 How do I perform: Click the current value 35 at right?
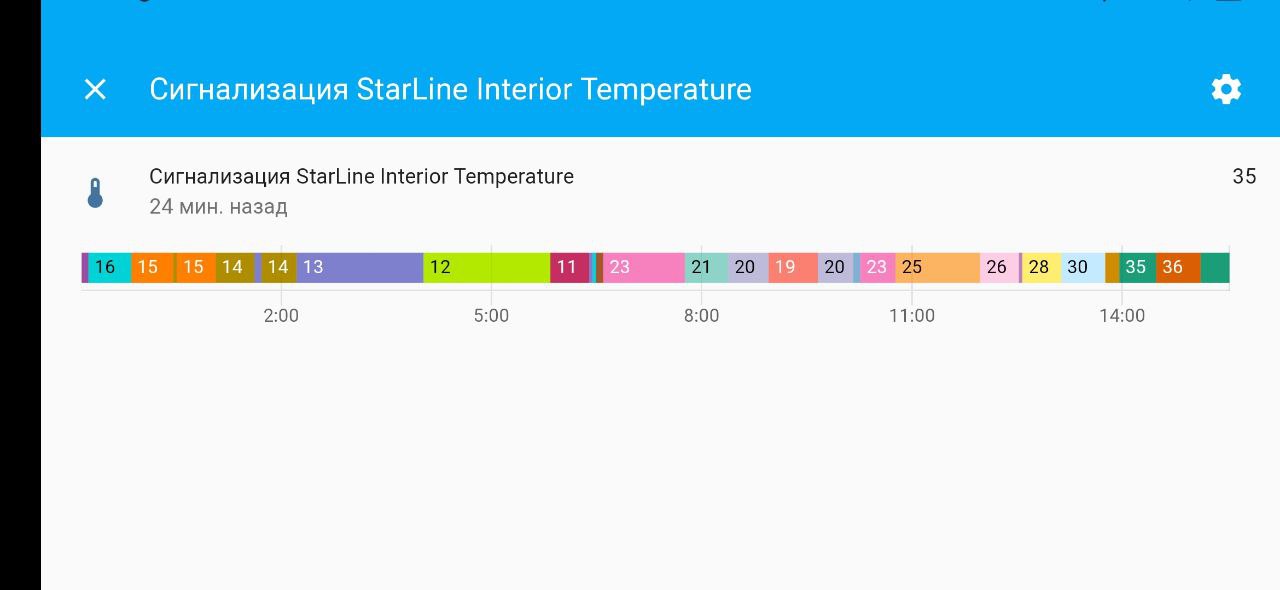pyautogui.click(x=1243, y=177)
